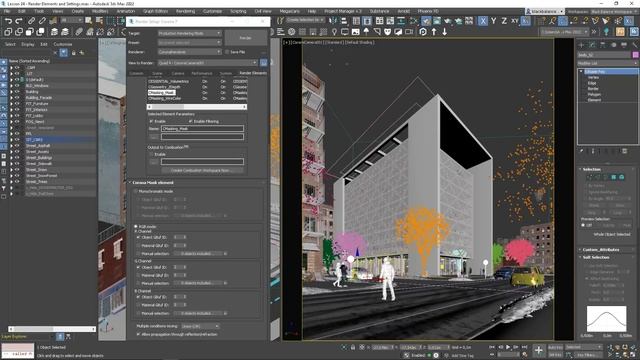Open the Target dropdown in Render Setup
Viewport: 640px width, 360px height.
(189, 33)
